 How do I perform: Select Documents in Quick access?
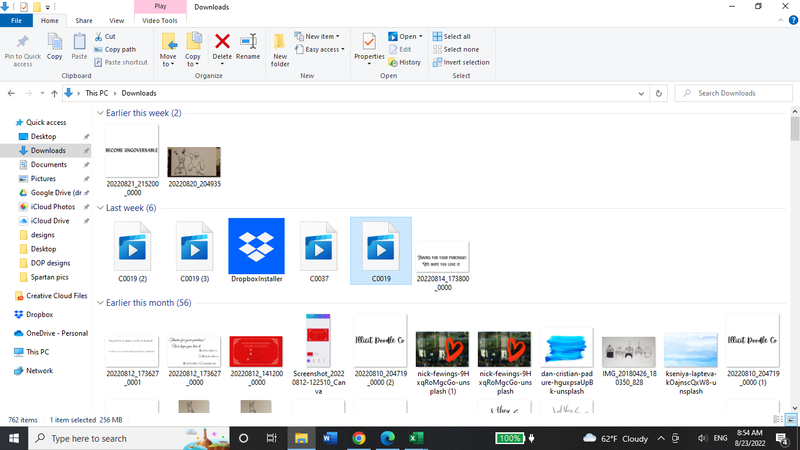point(48,165)
